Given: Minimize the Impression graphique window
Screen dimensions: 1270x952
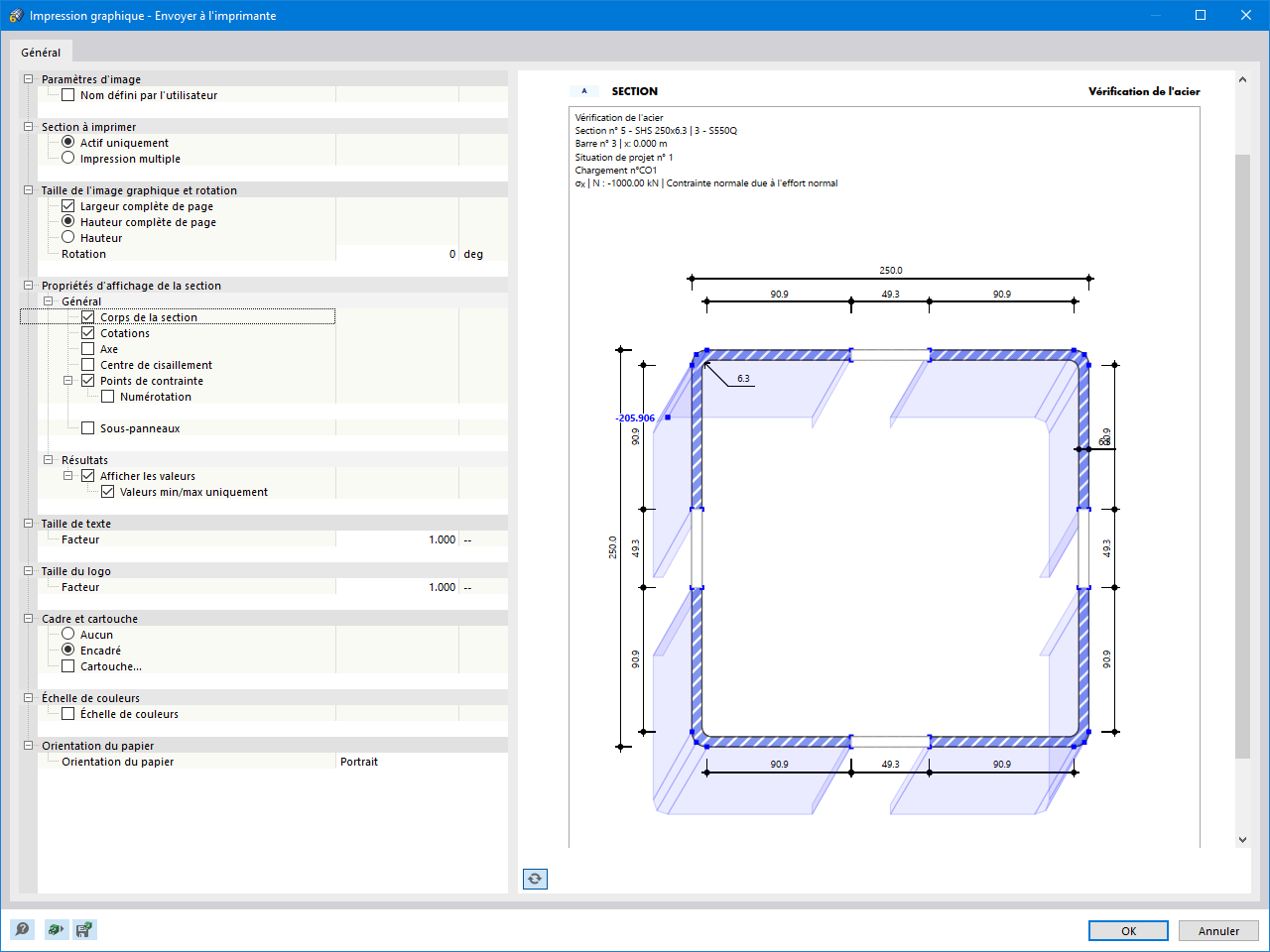Looking at the screenshot, I should pyautogui.click(x=1155, y=15).
